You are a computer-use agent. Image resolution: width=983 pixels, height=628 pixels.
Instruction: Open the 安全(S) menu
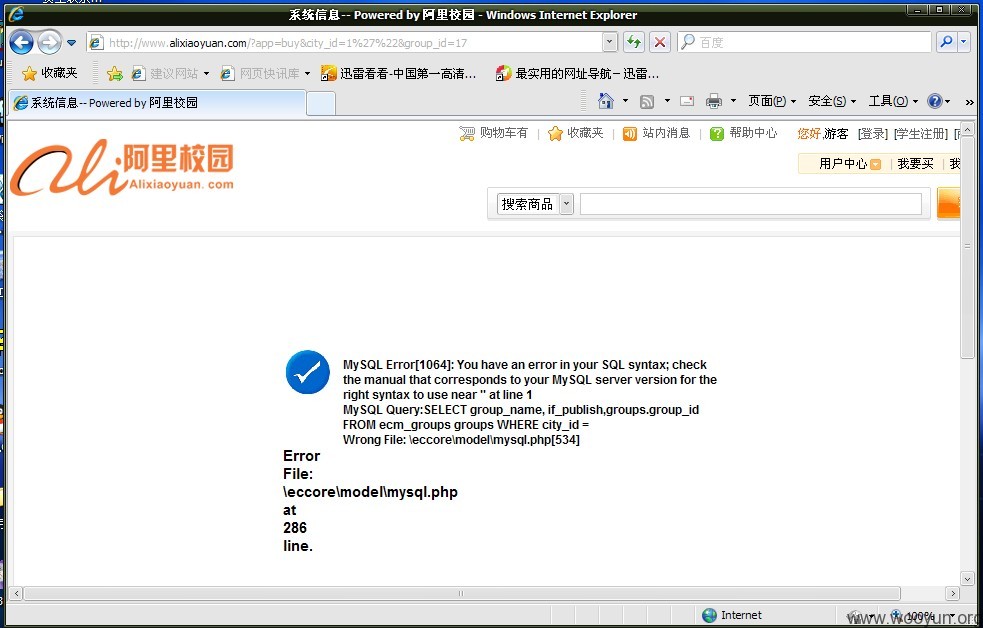tap(832, 101)
